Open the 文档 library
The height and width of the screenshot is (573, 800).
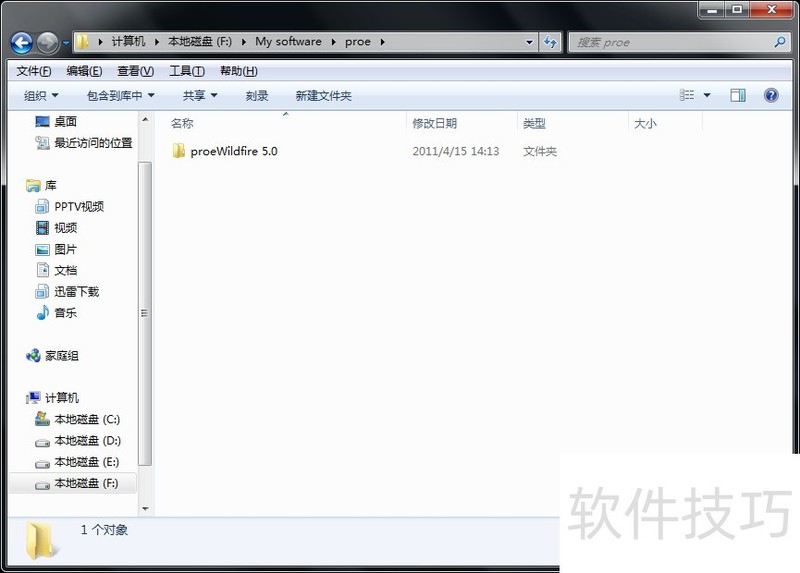pos(65,270)
